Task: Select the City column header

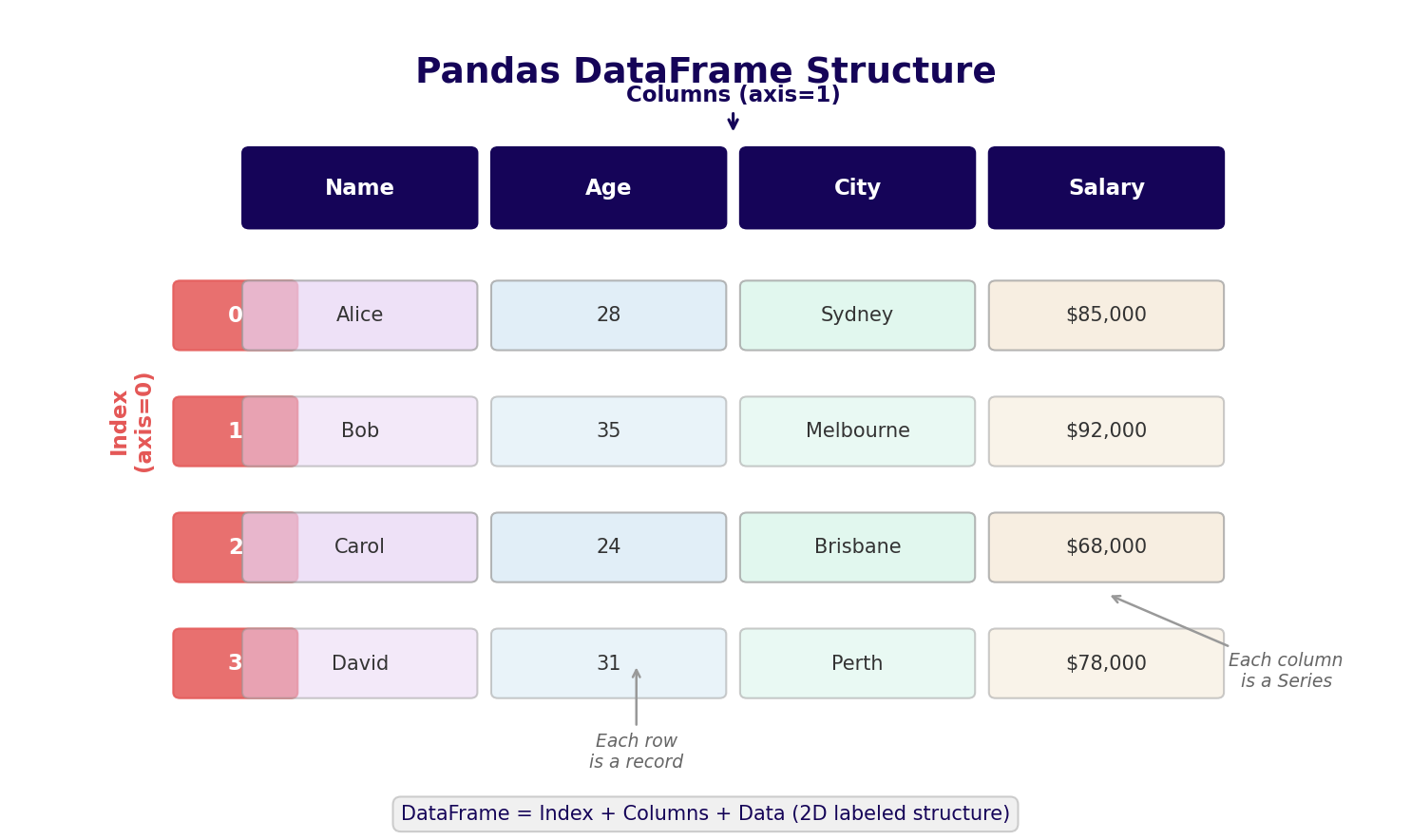Action: point(857,188)
